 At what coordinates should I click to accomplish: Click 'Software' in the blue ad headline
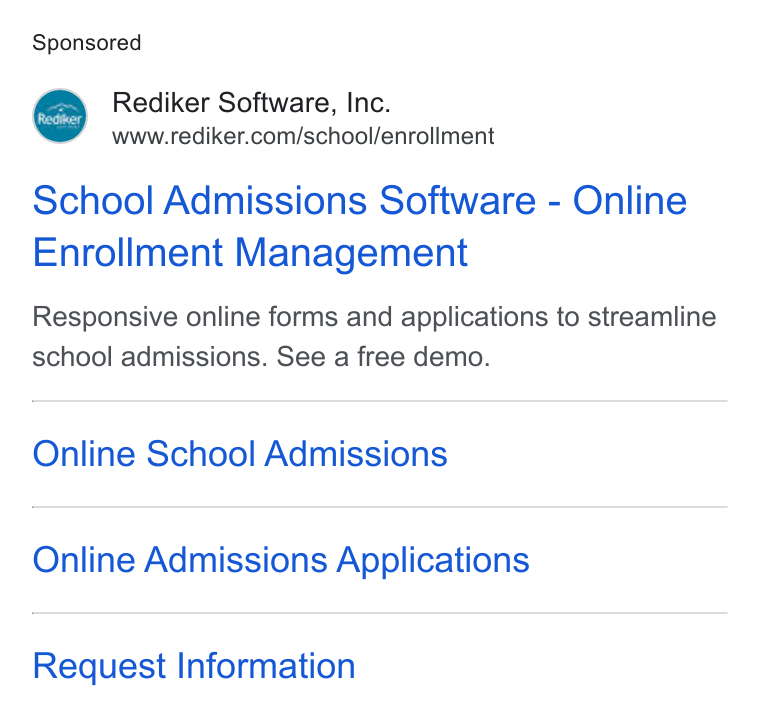tap(458, 200)
